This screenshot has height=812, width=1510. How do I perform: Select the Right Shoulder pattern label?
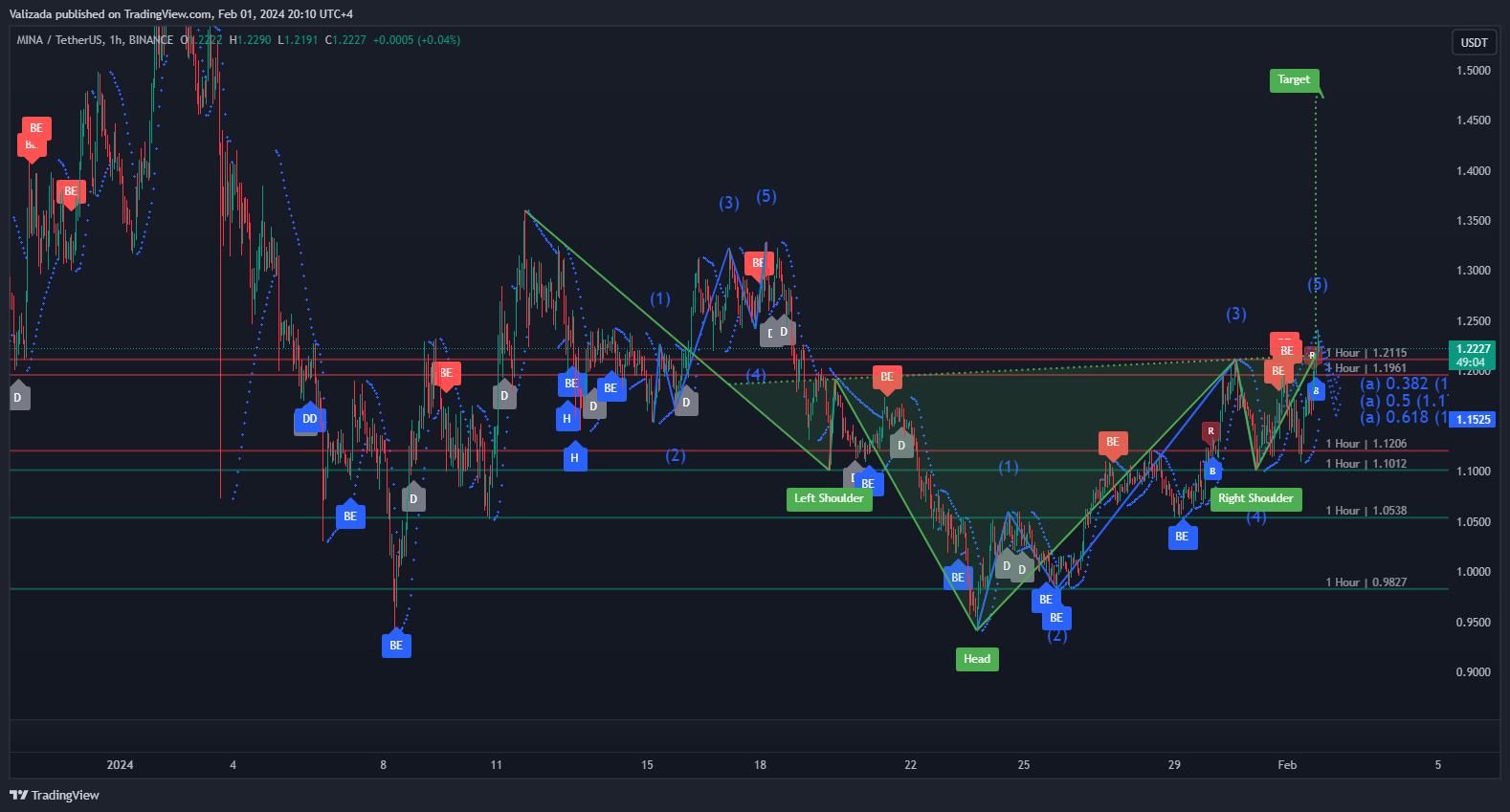click(x=1255, y=498)
